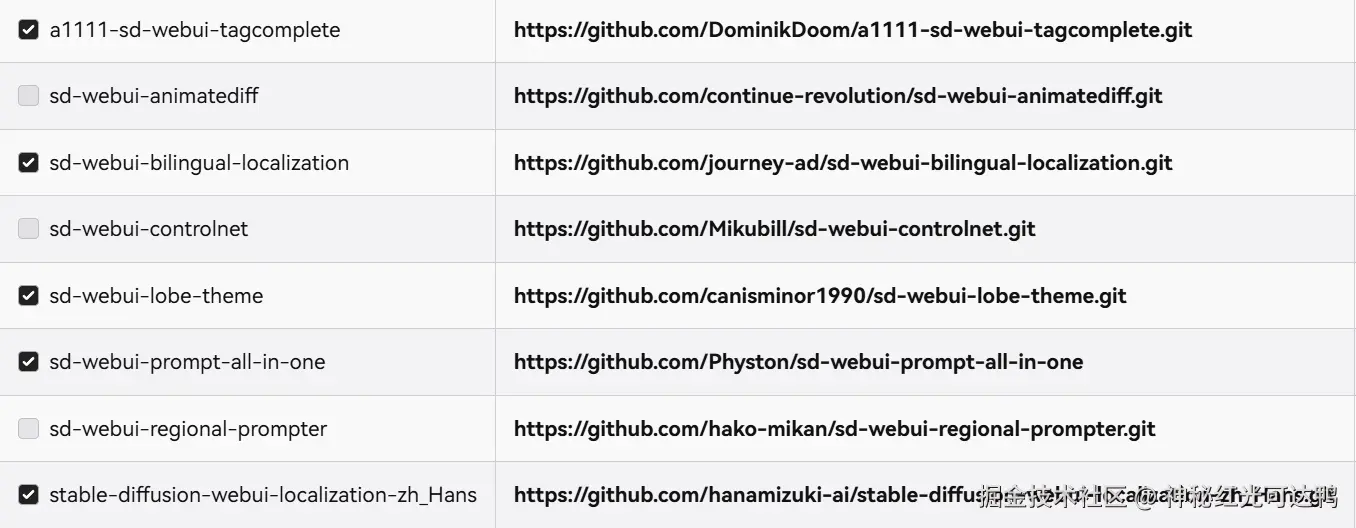Select the sd-webui-regional-prompter name label

pos(188,429)
